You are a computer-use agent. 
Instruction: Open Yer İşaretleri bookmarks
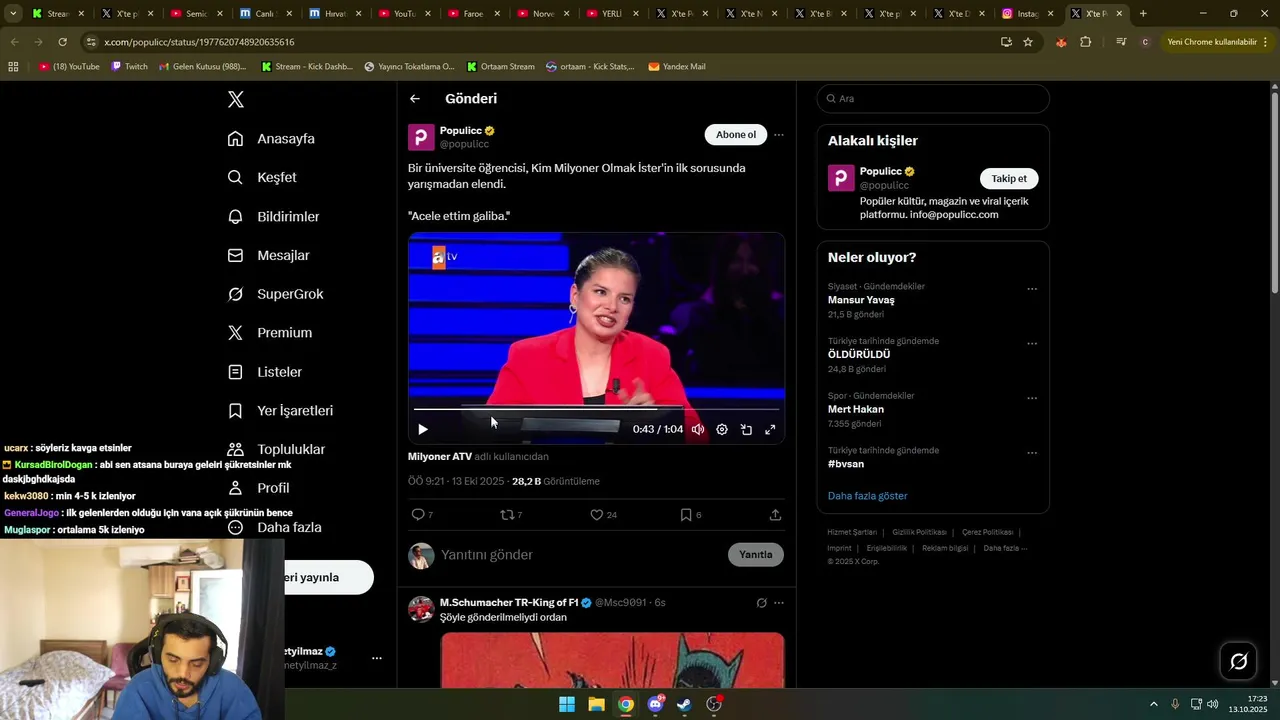click(280, 411)
